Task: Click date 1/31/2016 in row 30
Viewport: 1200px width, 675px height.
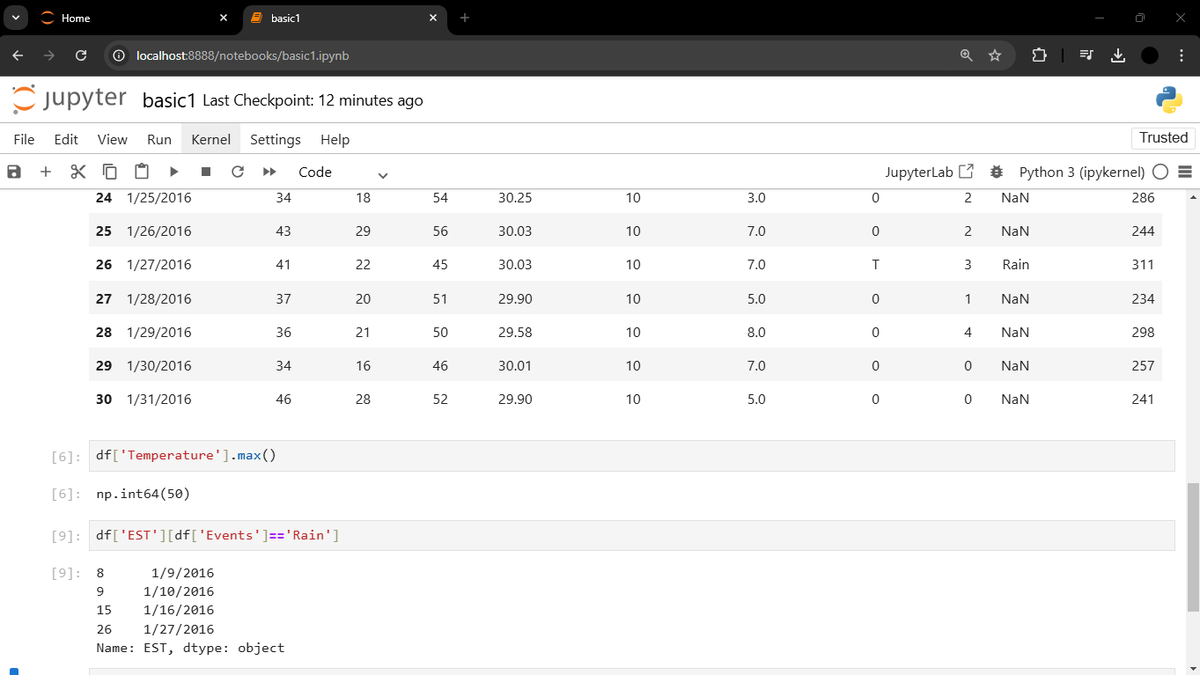Action: click(159, 399)
